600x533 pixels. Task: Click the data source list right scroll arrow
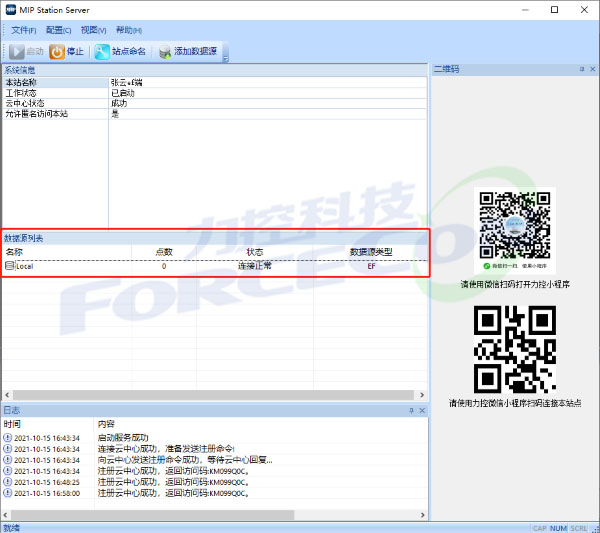[x=422, y=395]
